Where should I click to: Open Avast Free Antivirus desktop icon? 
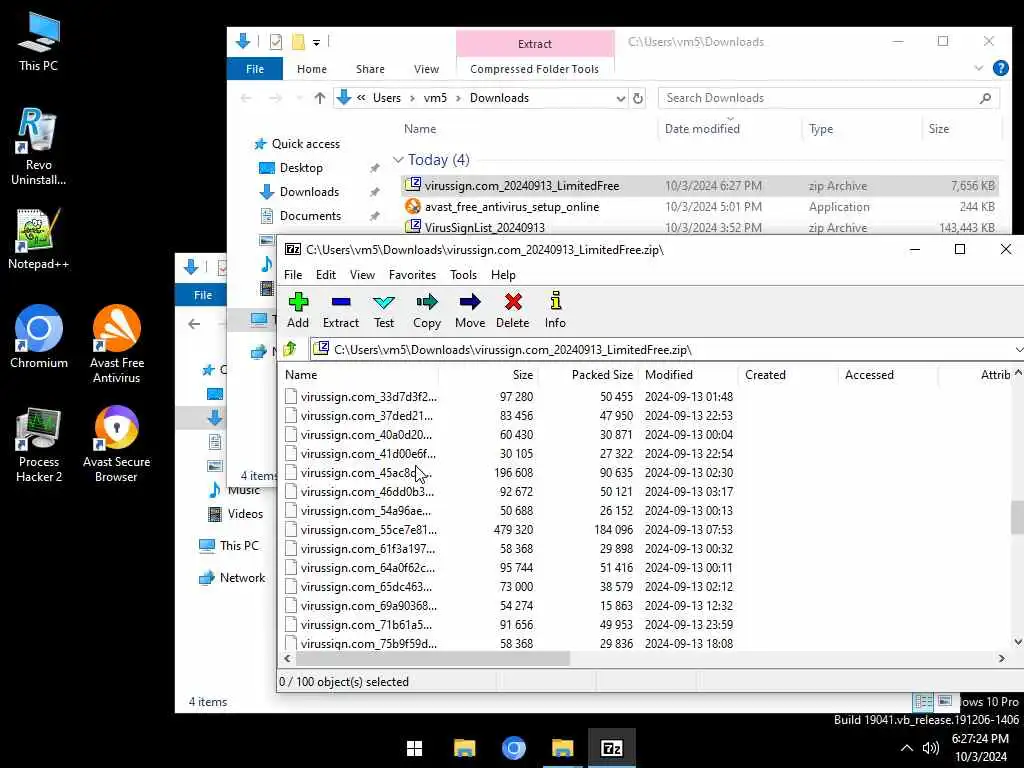[x=116, y=344]
